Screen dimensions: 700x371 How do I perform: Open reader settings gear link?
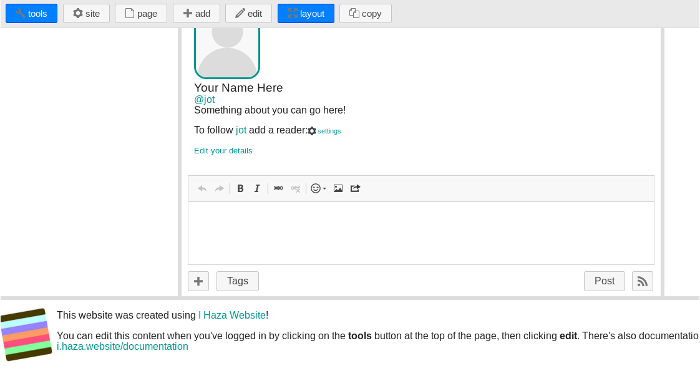pos(325,131)
